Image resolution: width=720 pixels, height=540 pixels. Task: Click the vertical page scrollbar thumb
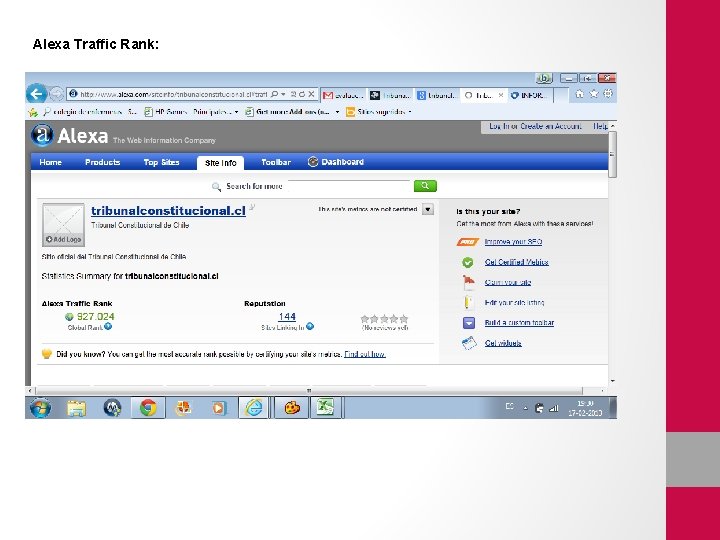click(x=612, y=154)
